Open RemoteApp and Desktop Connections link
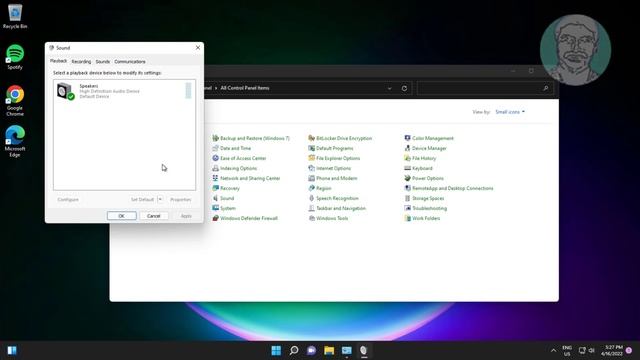This screenshot has height=360, width=640. pos(453,188)
